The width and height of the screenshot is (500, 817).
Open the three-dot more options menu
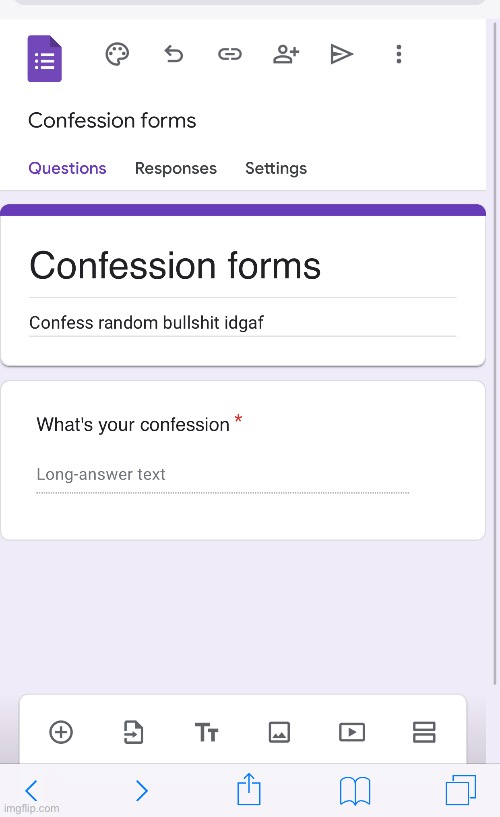[398, 54]
